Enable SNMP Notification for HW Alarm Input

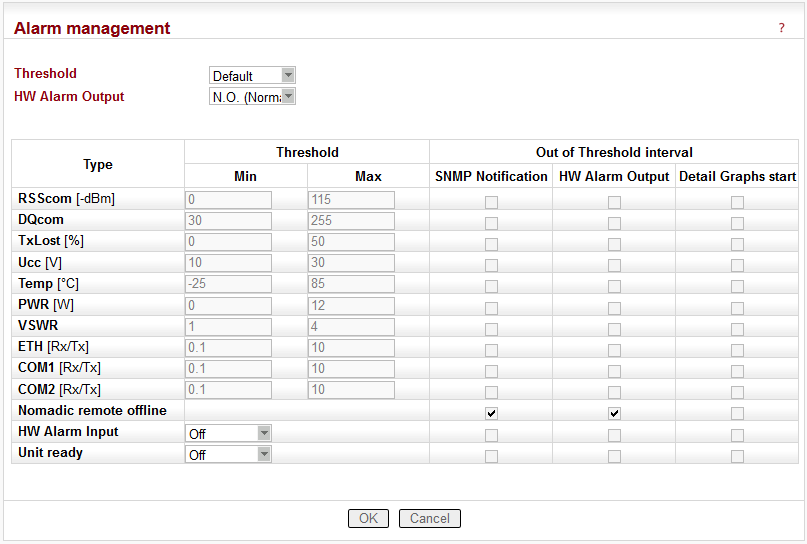(x=492, y=435)
